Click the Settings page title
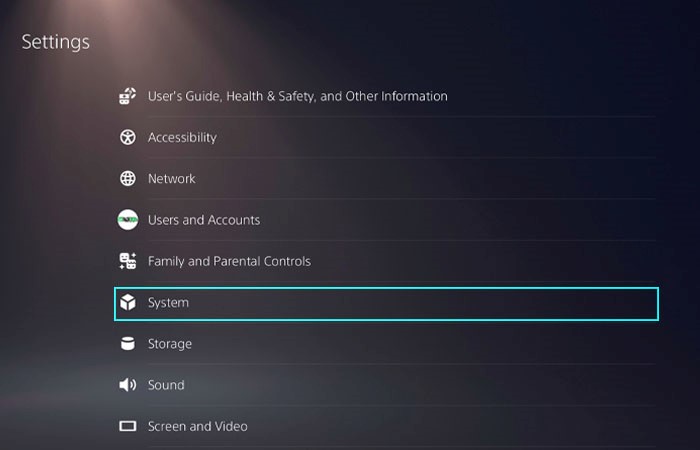The height and width of the screenshot is (450, 700). tap(55, 42)
